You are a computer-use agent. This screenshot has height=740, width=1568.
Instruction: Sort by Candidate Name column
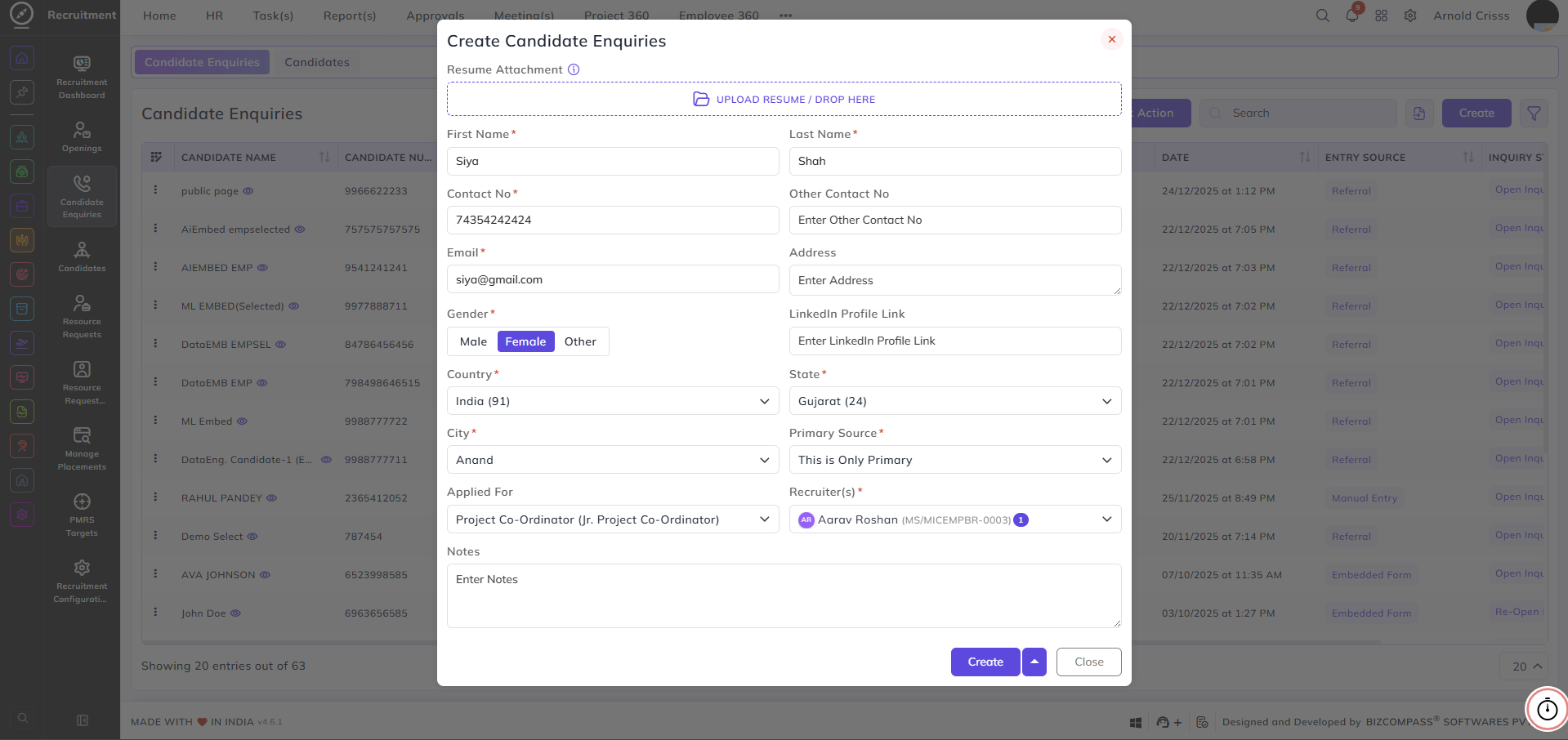[324, 157]
